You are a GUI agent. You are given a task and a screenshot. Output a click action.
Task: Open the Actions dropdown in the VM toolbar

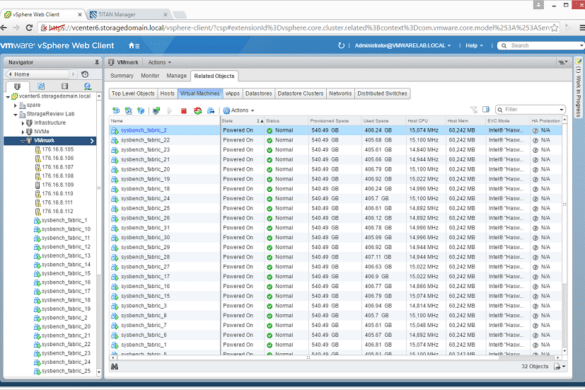239,110
